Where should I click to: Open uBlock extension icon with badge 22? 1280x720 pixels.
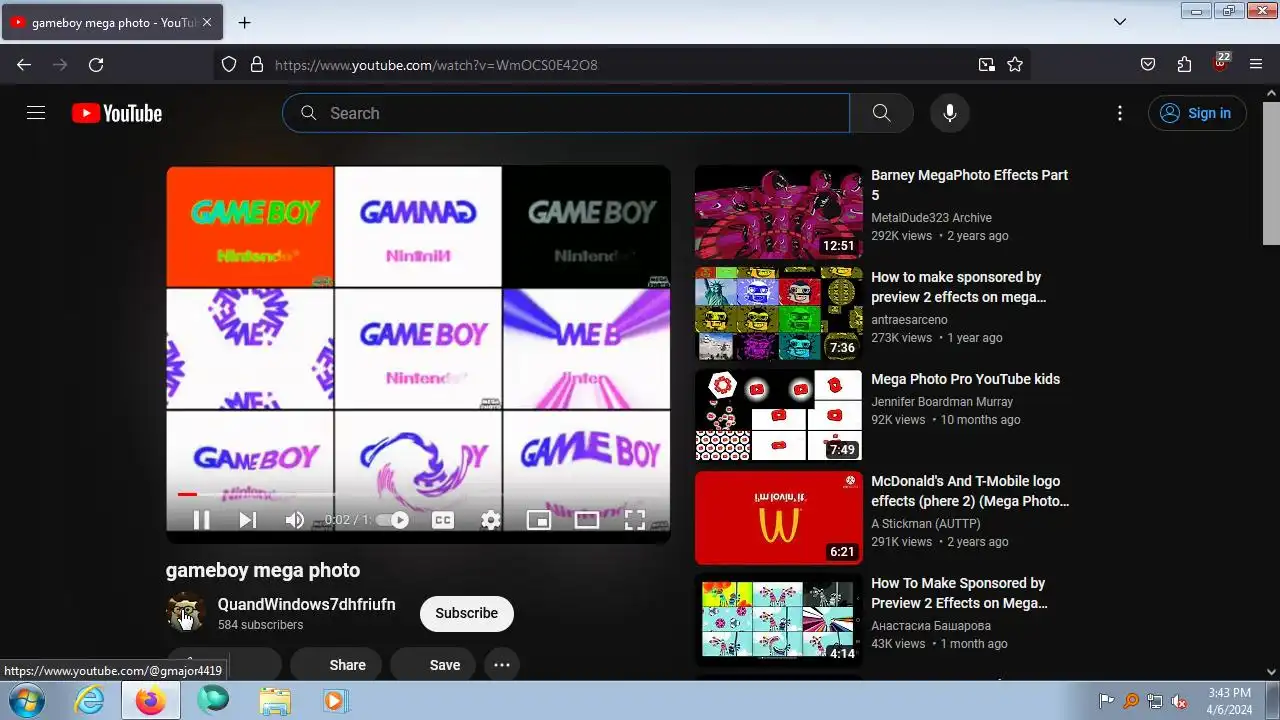[1220, 63]
